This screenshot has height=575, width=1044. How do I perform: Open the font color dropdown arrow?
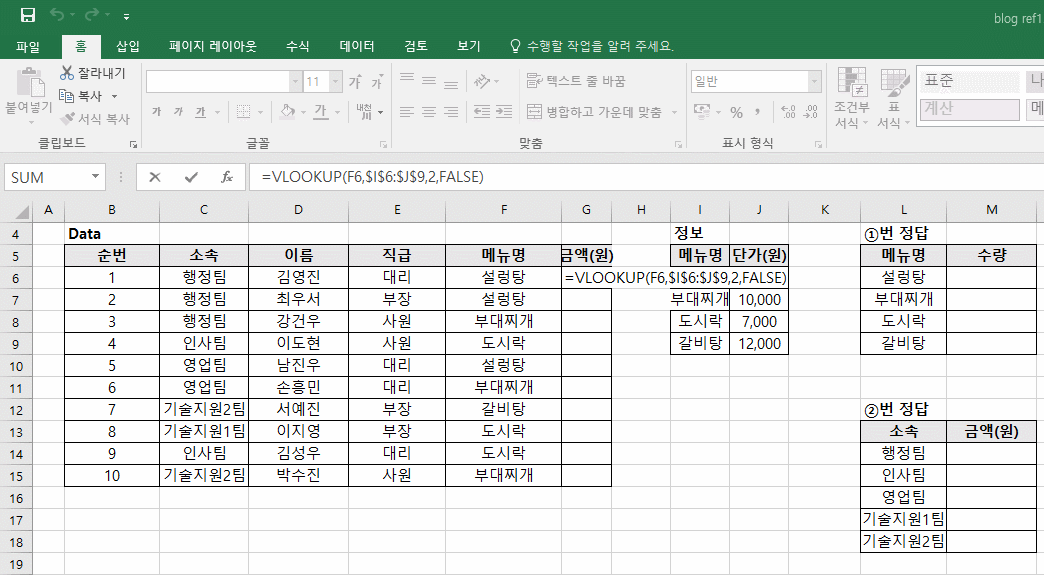[338, 112]
